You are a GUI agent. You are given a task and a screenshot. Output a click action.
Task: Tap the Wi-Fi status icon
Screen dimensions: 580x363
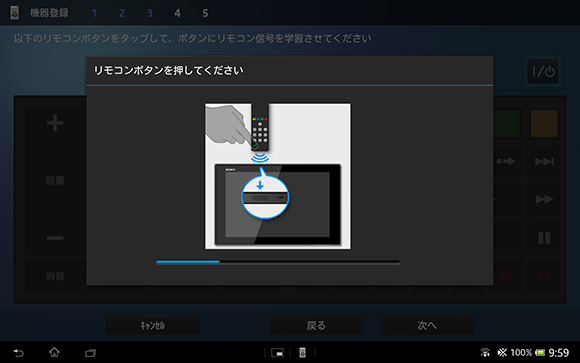click(x=485, y=353)
